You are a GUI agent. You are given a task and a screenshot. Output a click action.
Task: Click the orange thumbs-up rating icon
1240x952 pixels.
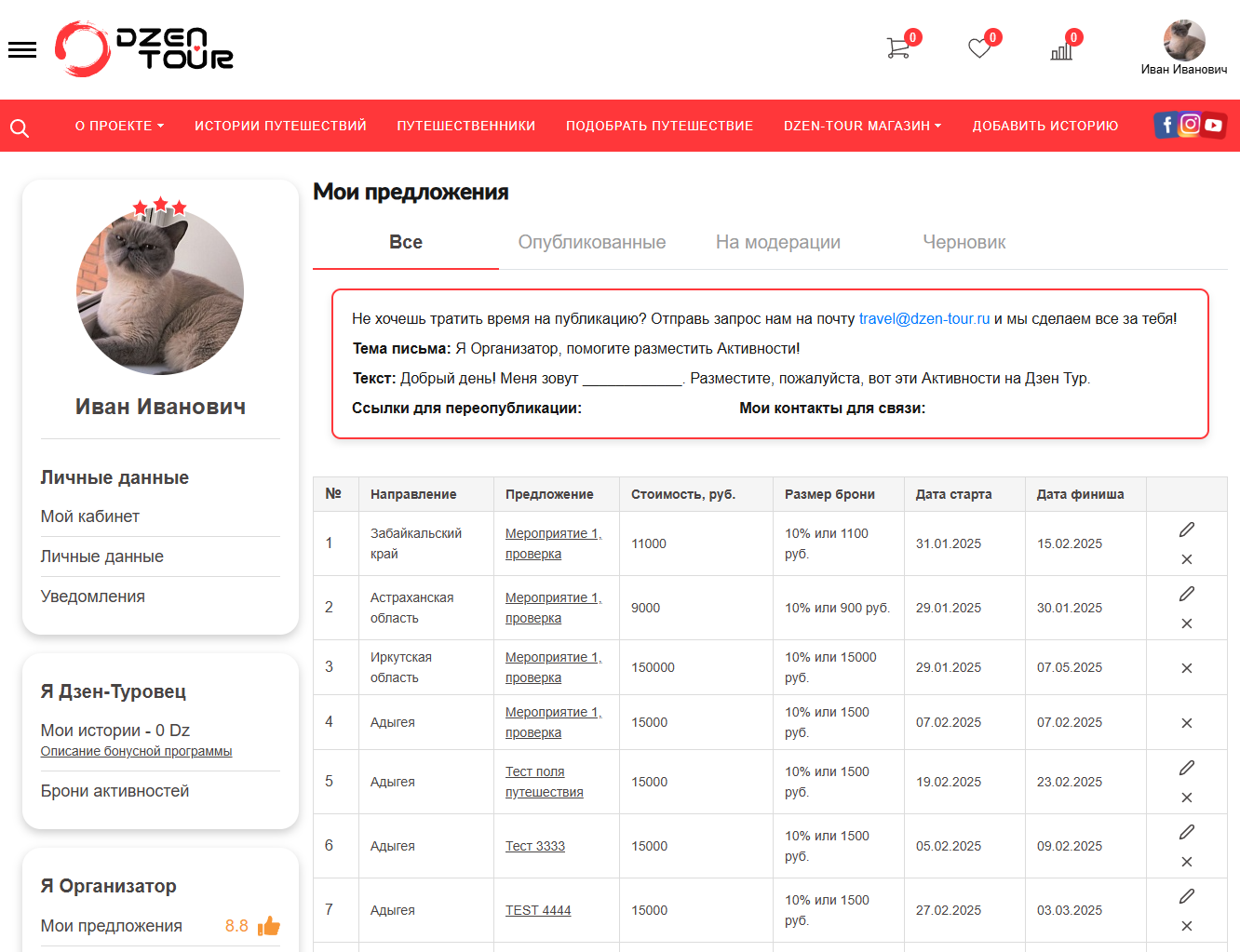[x=269, y=925]
